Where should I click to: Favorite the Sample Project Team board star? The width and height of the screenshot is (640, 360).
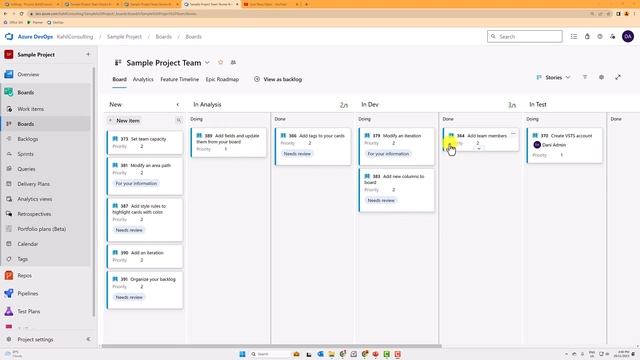pyautogui.click(x=220, y=62)
